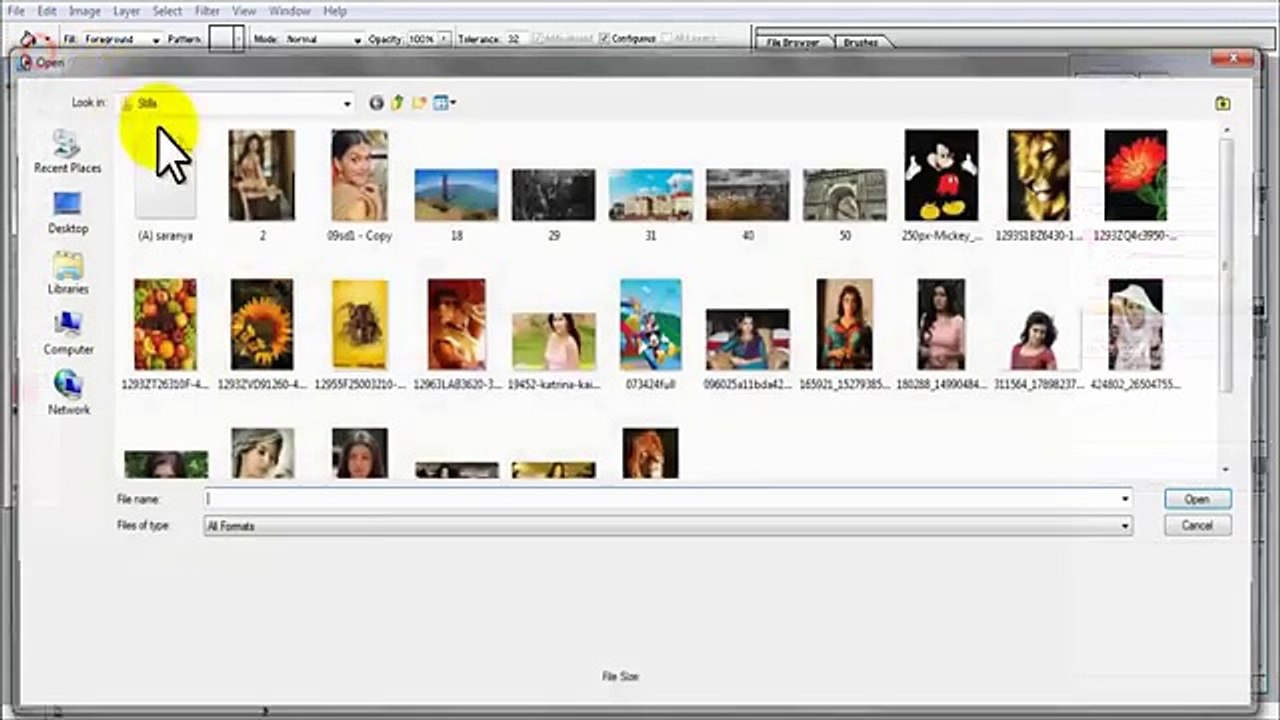Expand the File name dropdown arrow
The image size is (1280, 720).
1125,499
